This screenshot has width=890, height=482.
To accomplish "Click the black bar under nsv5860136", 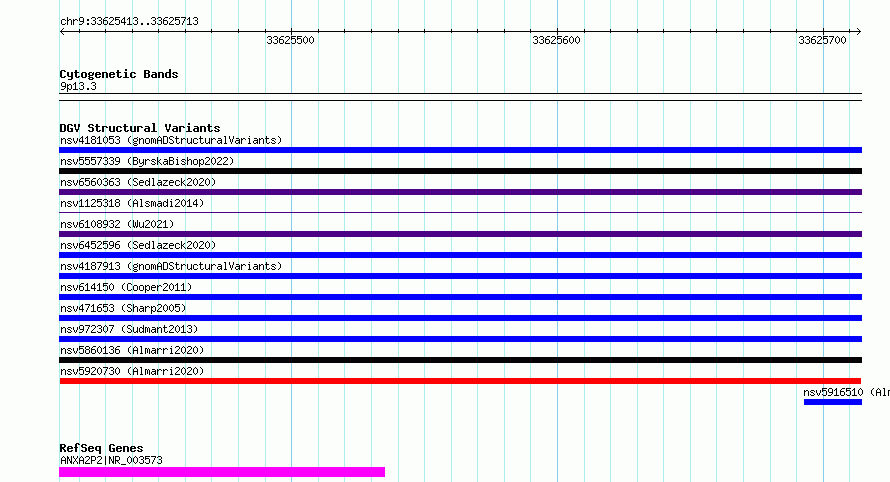I will coord(460,360).
